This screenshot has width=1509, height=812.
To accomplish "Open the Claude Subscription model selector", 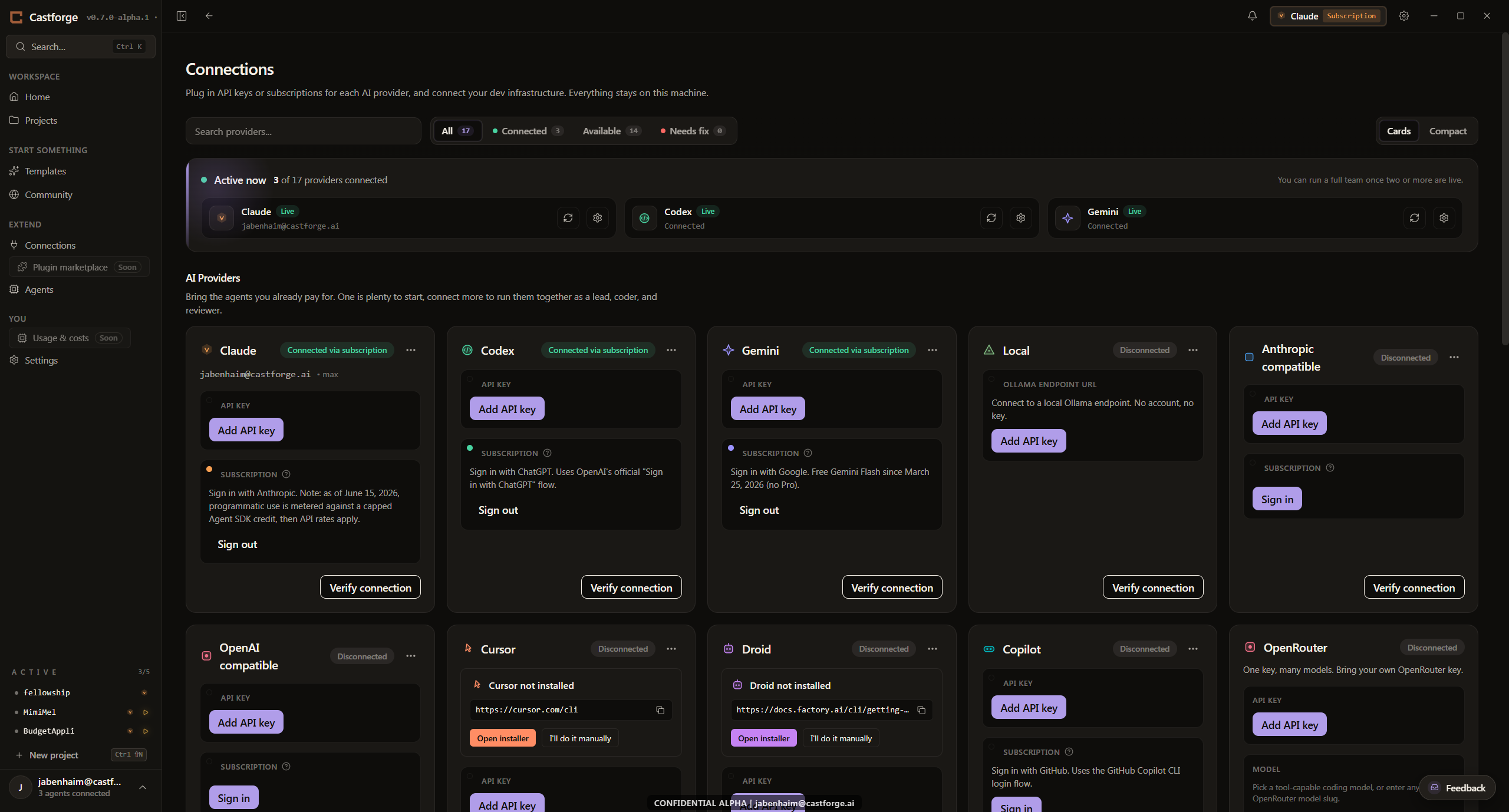I will click(1328, 16).
